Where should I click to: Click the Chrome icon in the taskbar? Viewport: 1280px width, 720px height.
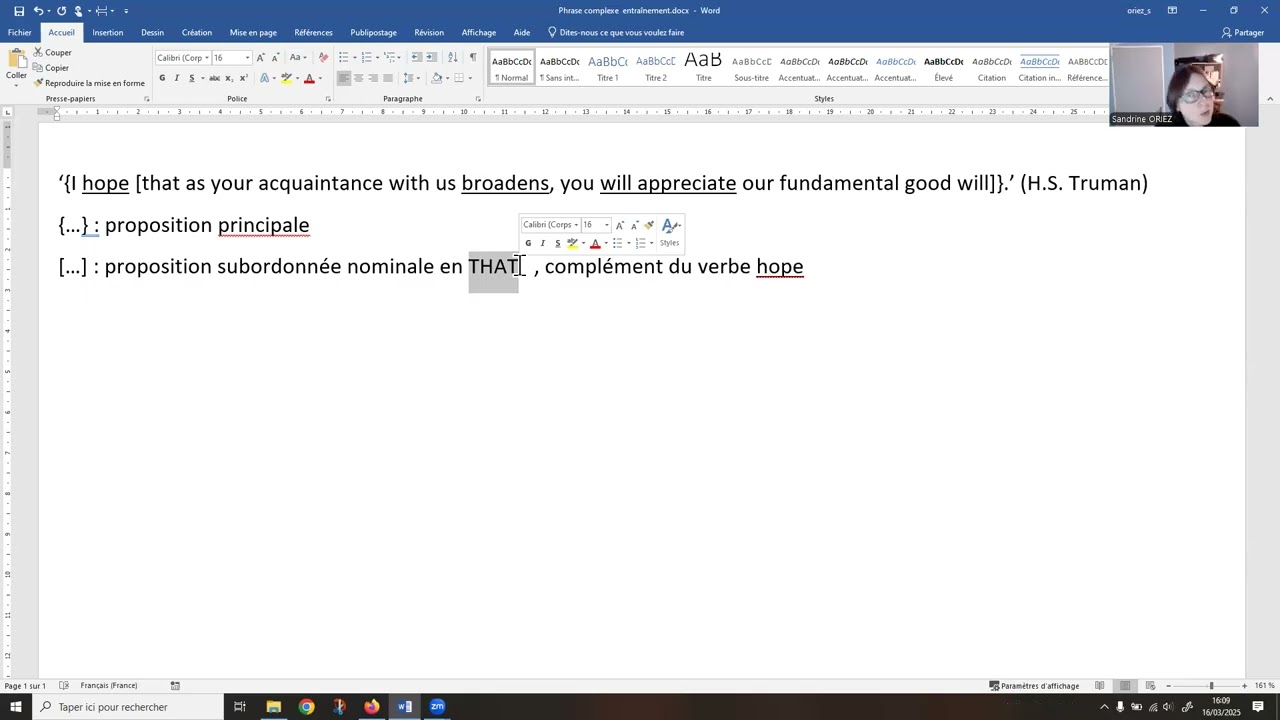pos(306,707)
